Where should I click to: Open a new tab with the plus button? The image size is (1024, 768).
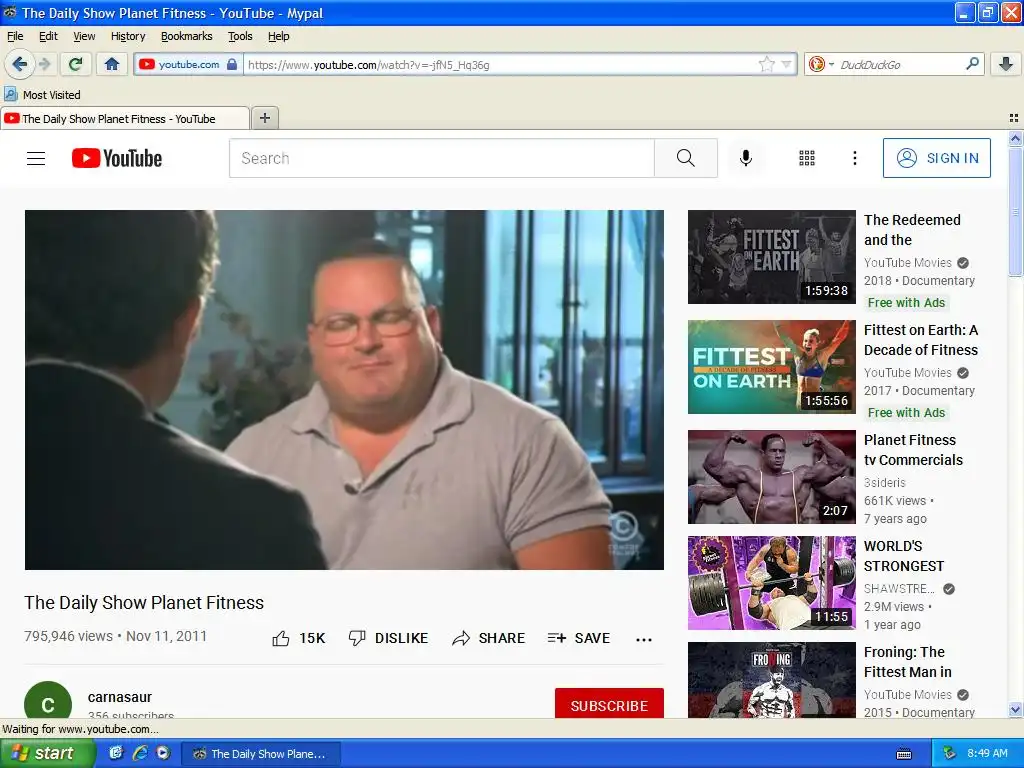[x=264, y=118]
